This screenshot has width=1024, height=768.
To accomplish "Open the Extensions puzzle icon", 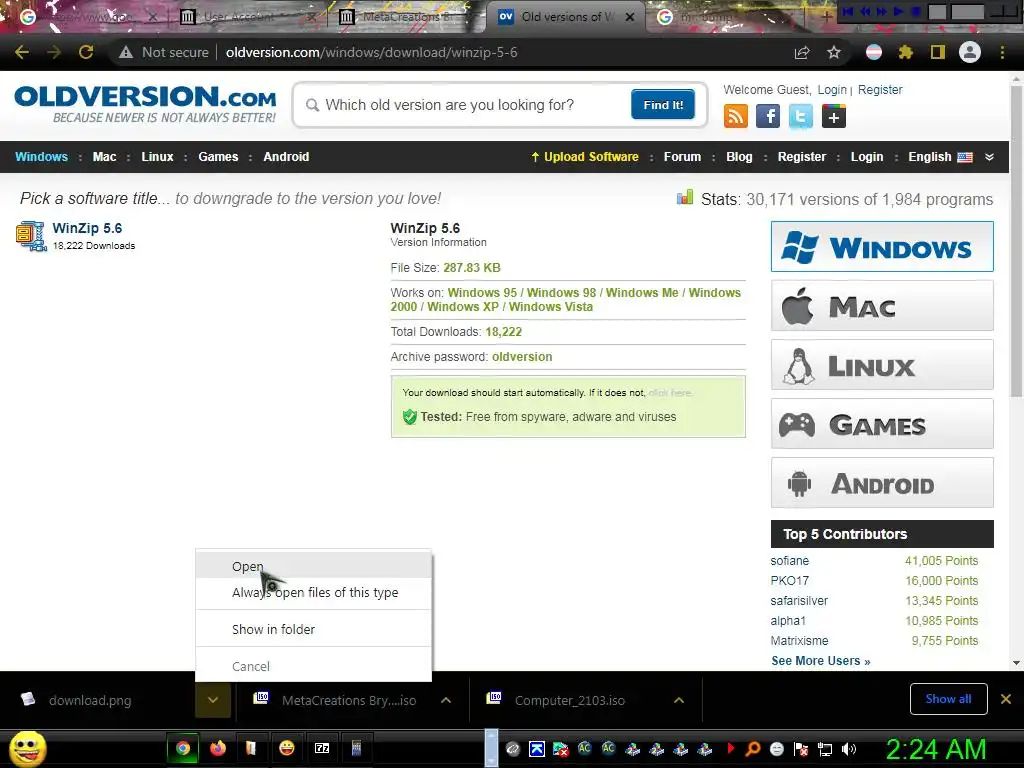I will pyautogui.click(x=906, y=52).
